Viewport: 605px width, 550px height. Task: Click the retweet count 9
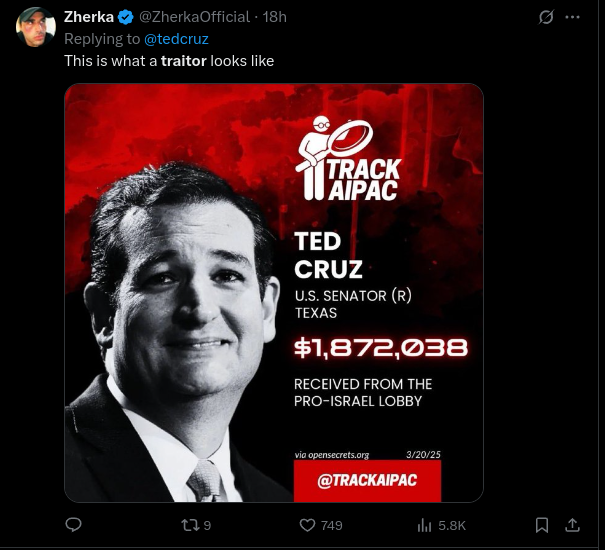pyautogui.click(x=207, y=525)
